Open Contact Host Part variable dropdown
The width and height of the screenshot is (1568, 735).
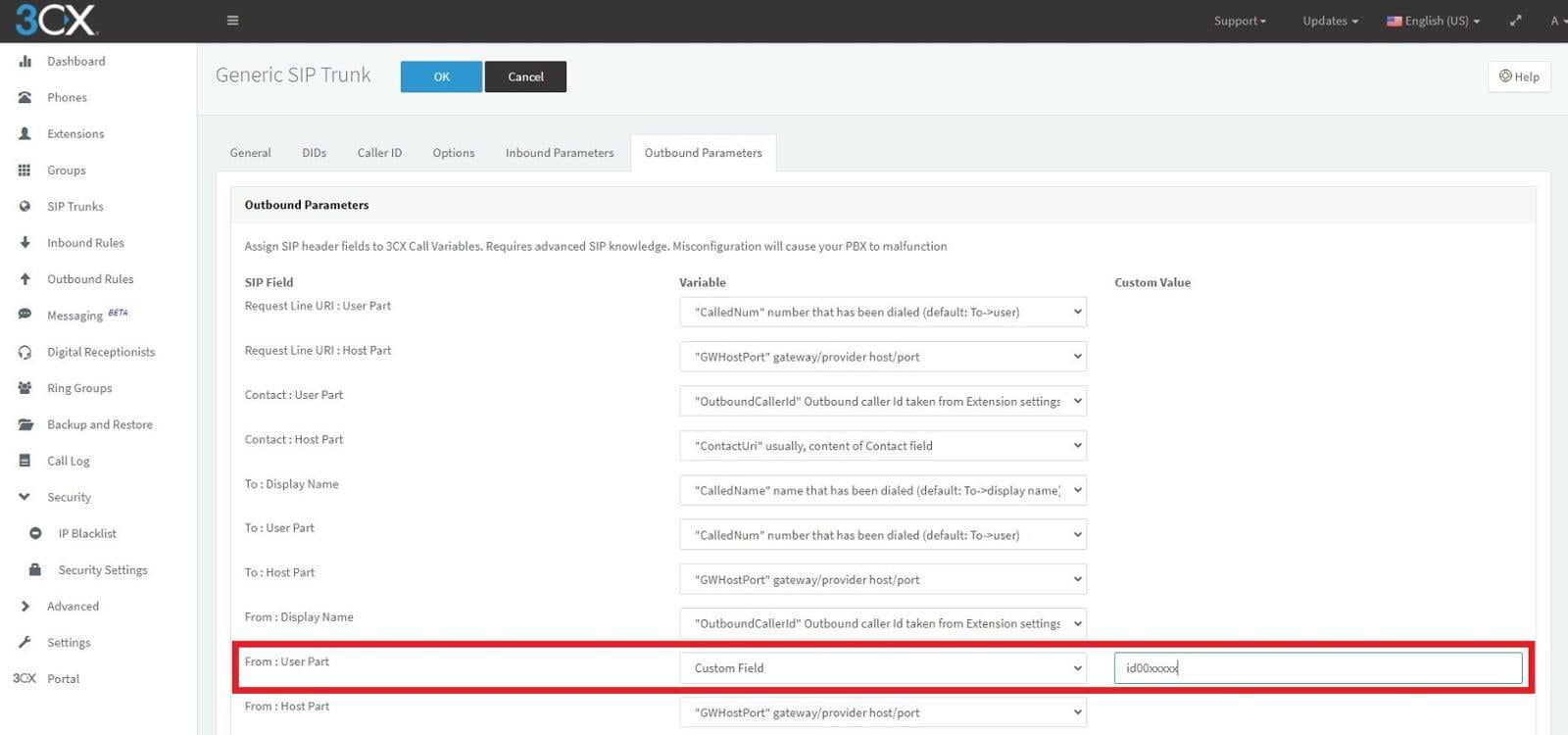tap(883, 446)
